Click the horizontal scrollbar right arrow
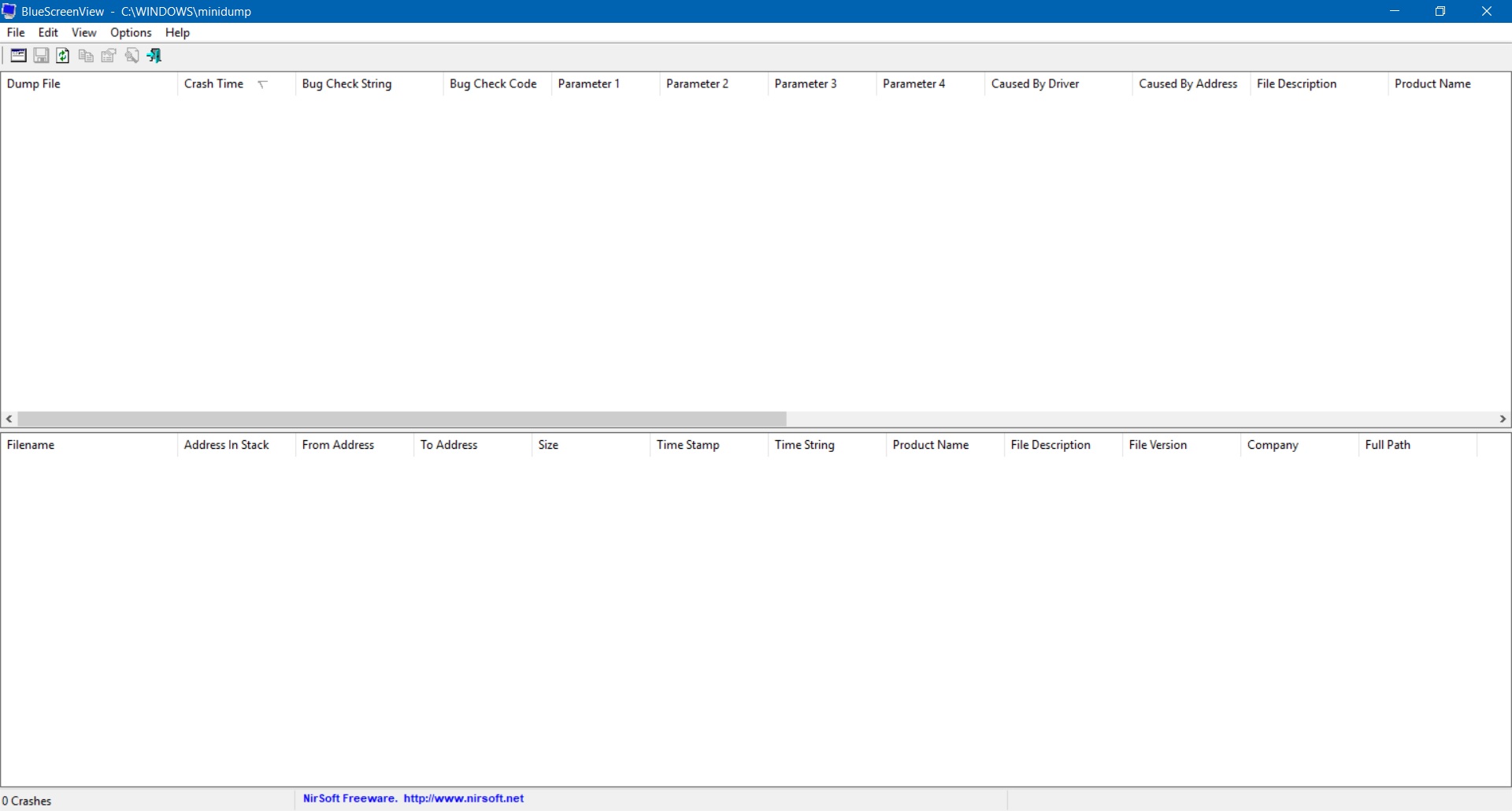This screenshot has width=1512, height=811. pos(1503,419)
